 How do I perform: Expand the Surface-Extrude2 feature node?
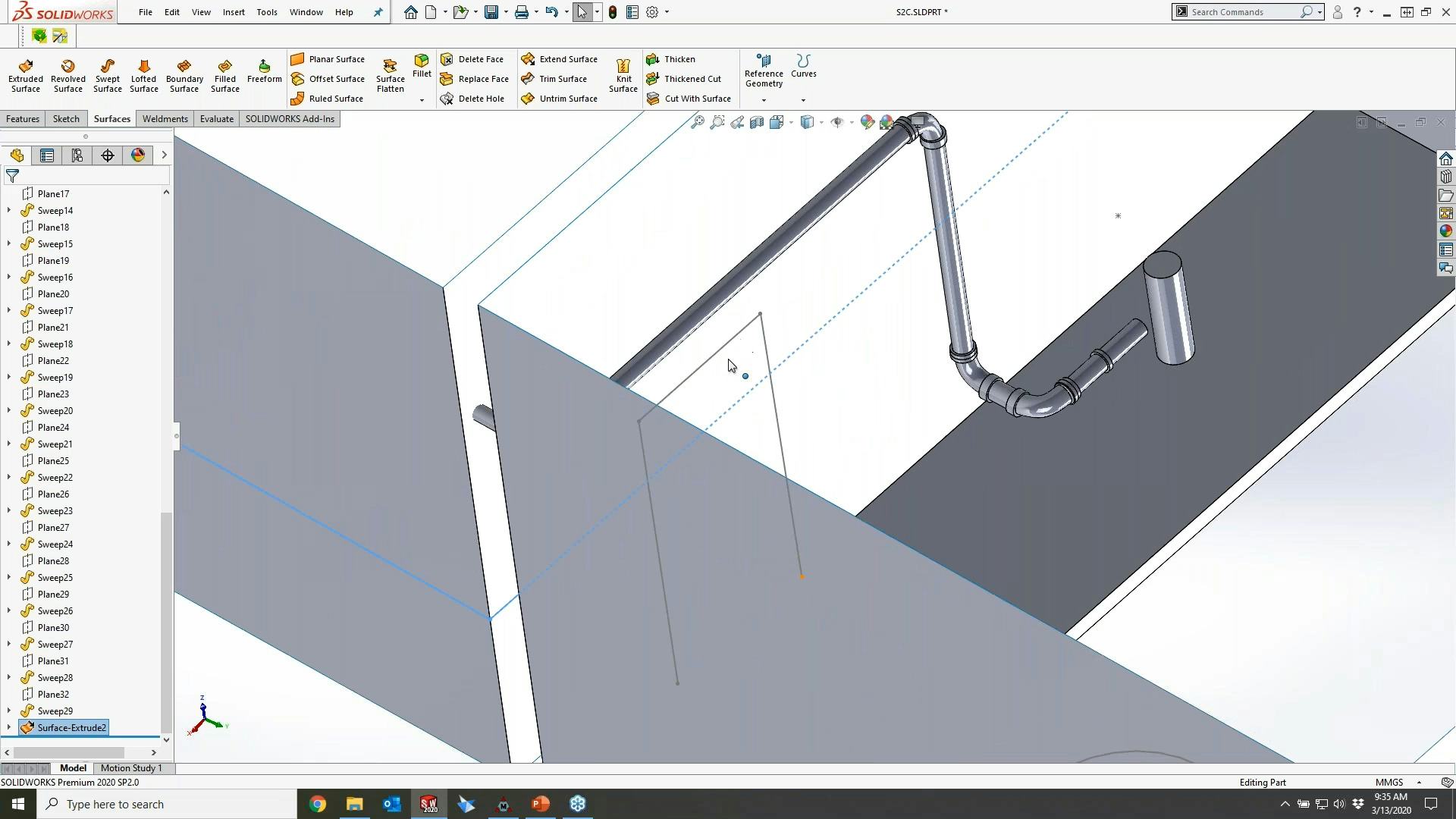pos(9,728)
